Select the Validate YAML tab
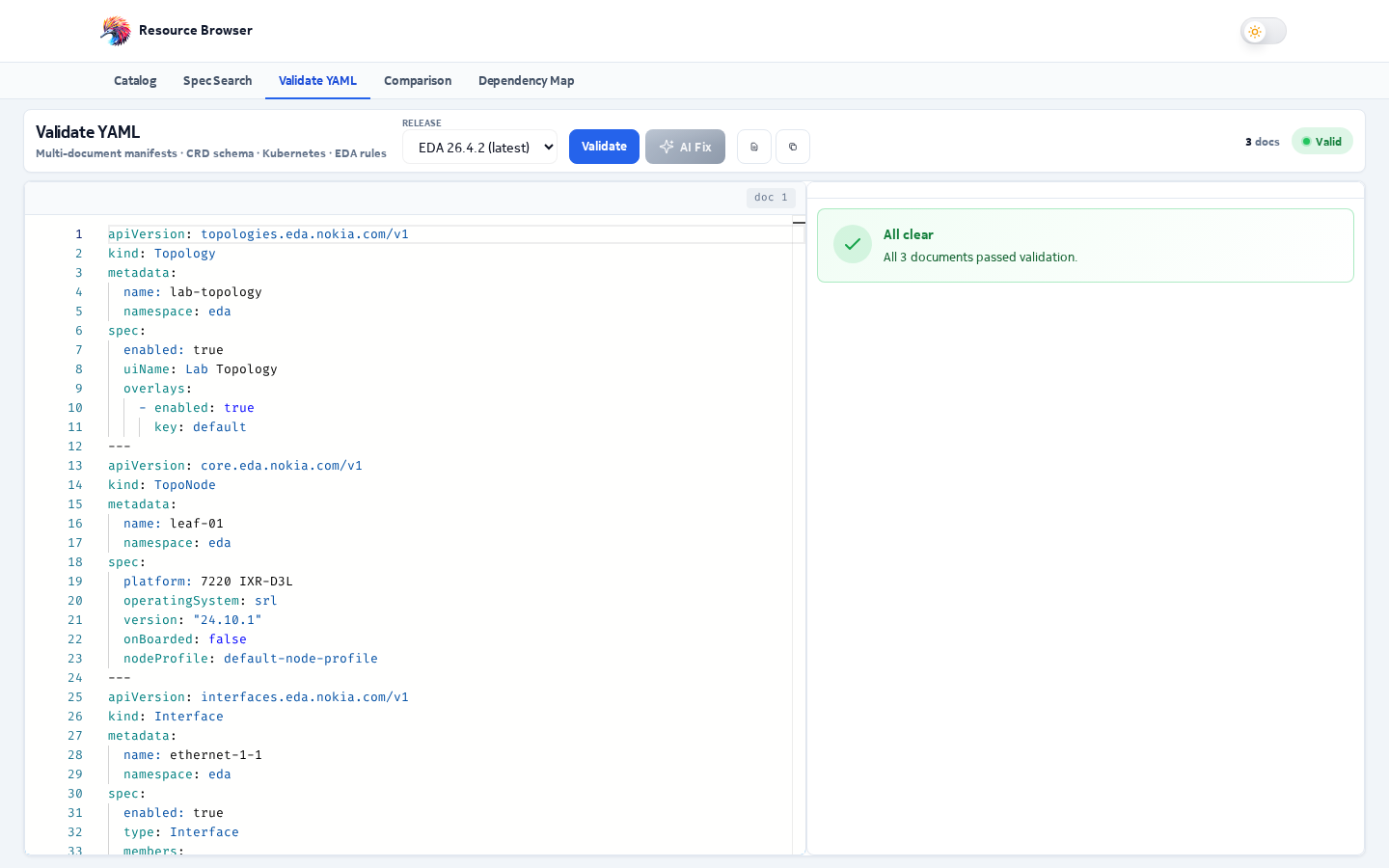Screen dimensions: 1389x868 pyautogui.click(x=317, y=81)
